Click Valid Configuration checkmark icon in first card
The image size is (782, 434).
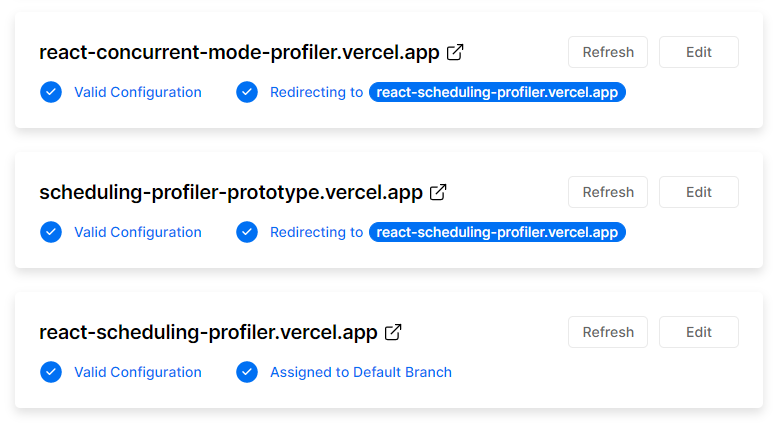pos(51,92)
